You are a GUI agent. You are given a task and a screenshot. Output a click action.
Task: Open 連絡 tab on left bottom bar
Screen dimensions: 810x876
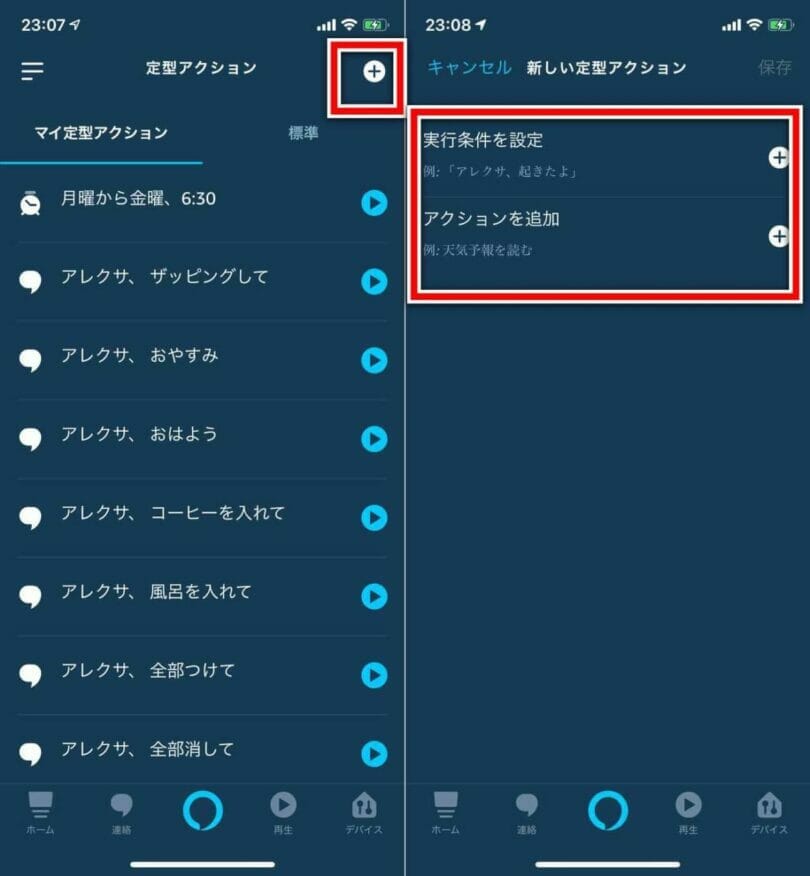(x=121, y=813)
